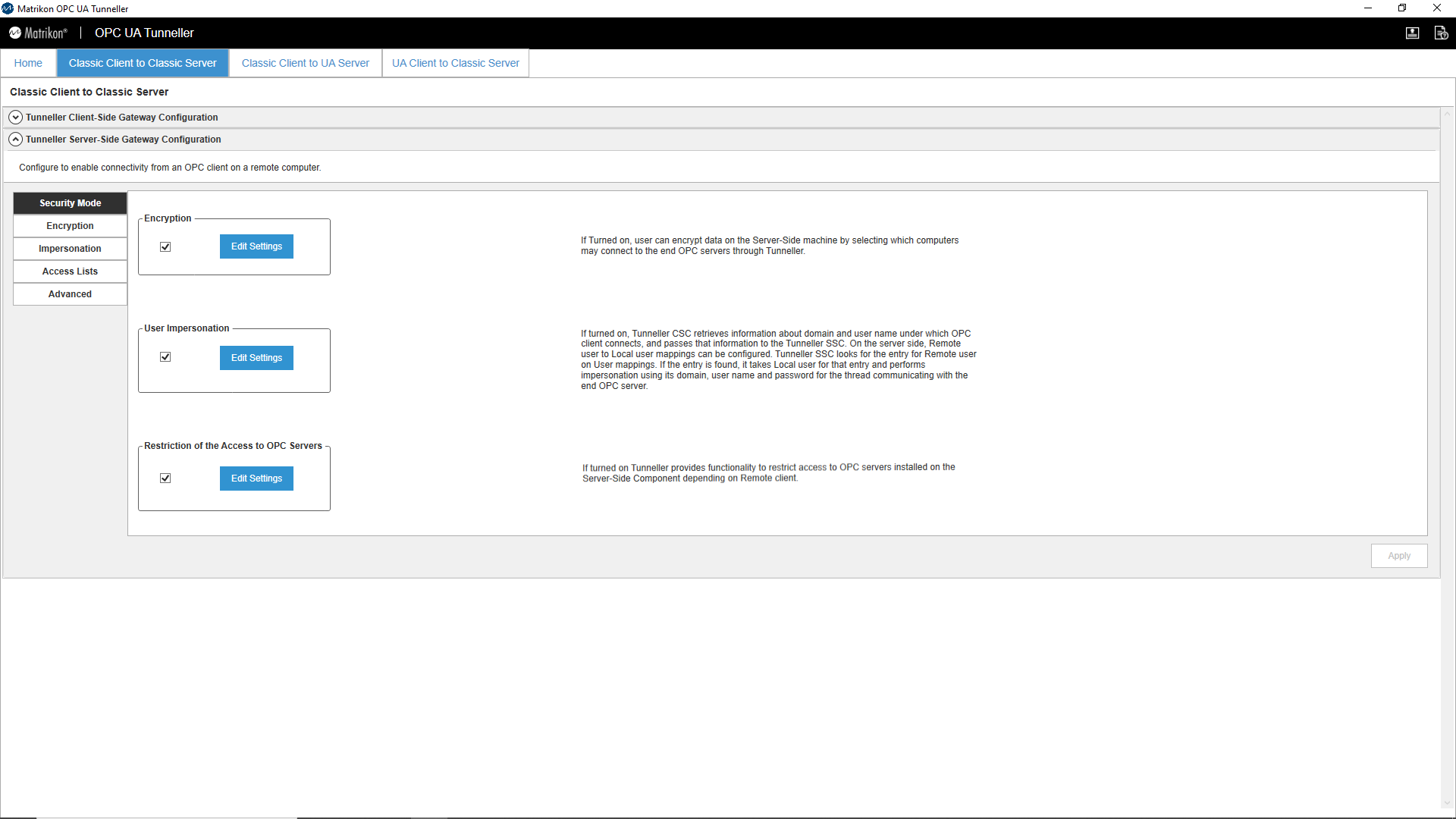Image resolution: width=1456 pixels, height=819 pixels.
Task: Click Edit Settings for OPC Servers restriction
Action: [256, 479]
